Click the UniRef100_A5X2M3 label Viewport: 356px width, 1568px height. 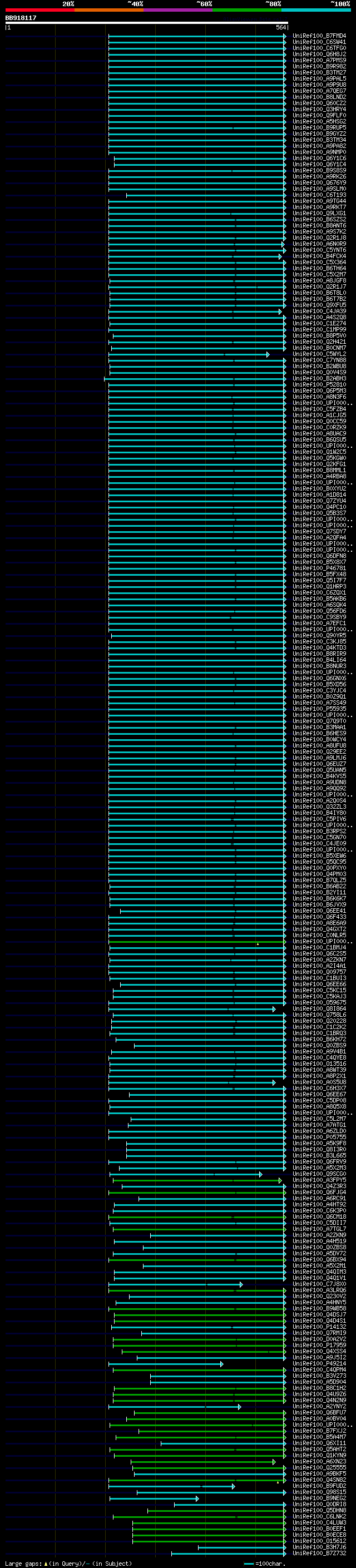319,1168
